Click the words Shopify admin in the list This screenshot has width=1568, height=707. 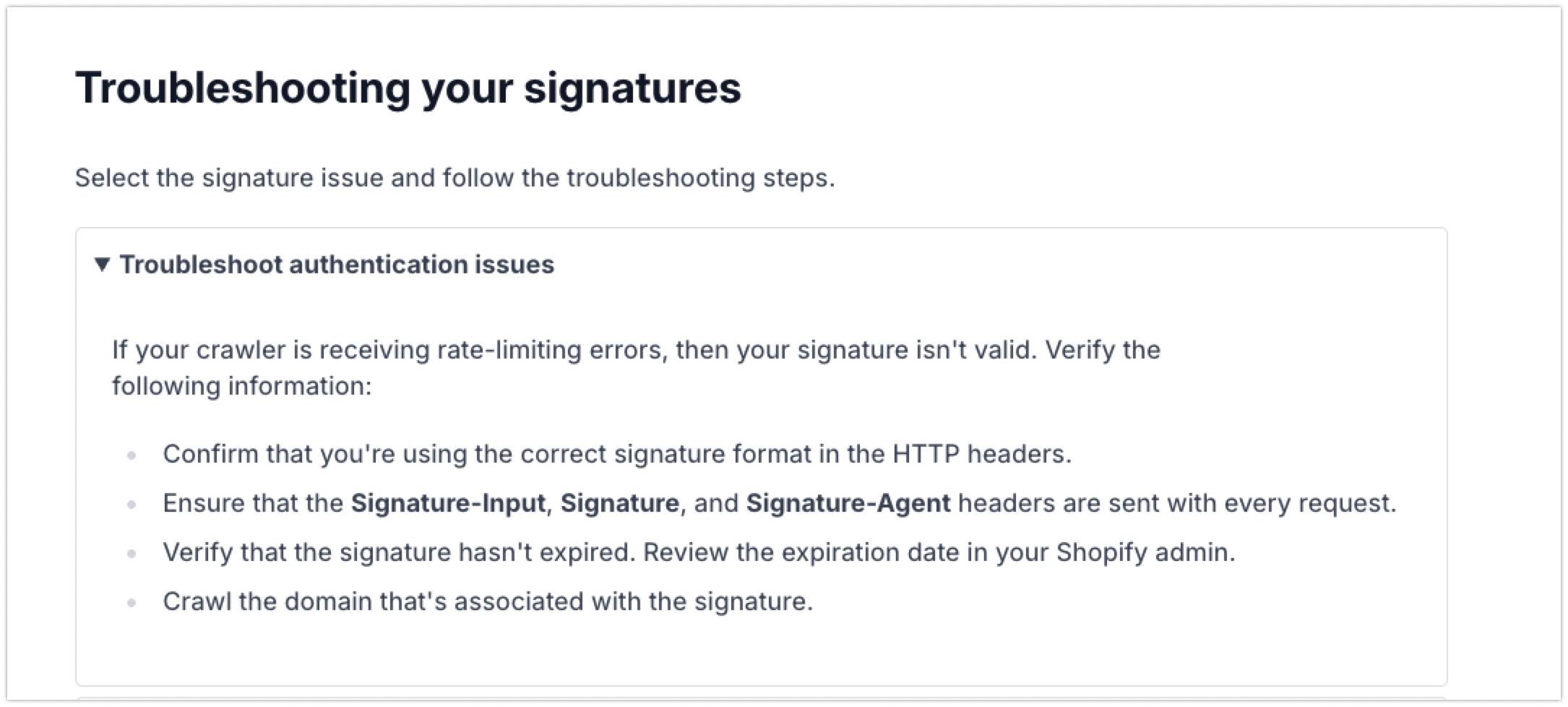pyautogui.click(x=1146, y=552)
